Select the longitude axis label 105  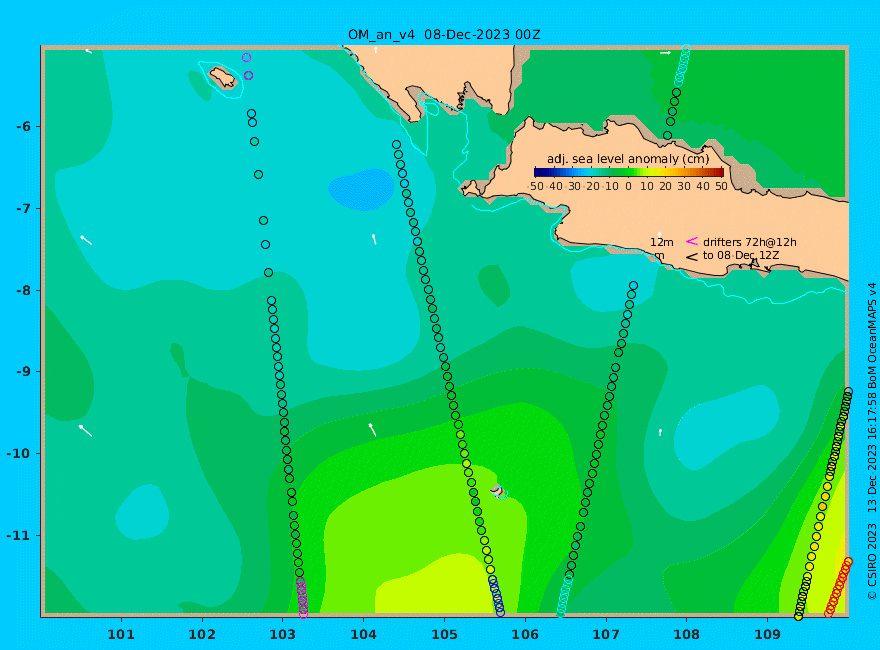[444, 635]
